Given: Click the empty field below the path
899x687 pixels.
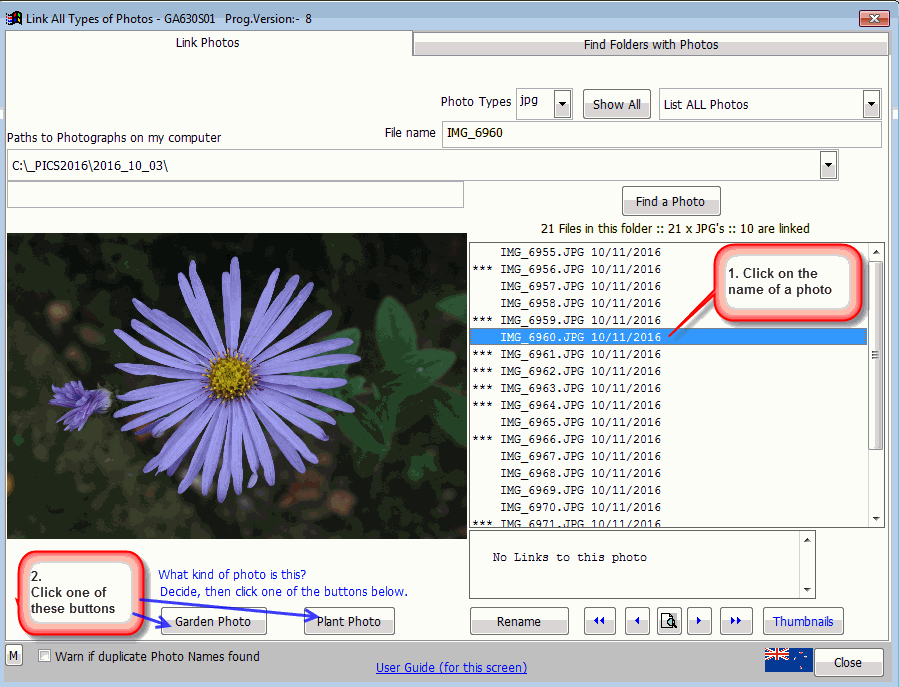Looking at the screenshot, I should point(235,195).
